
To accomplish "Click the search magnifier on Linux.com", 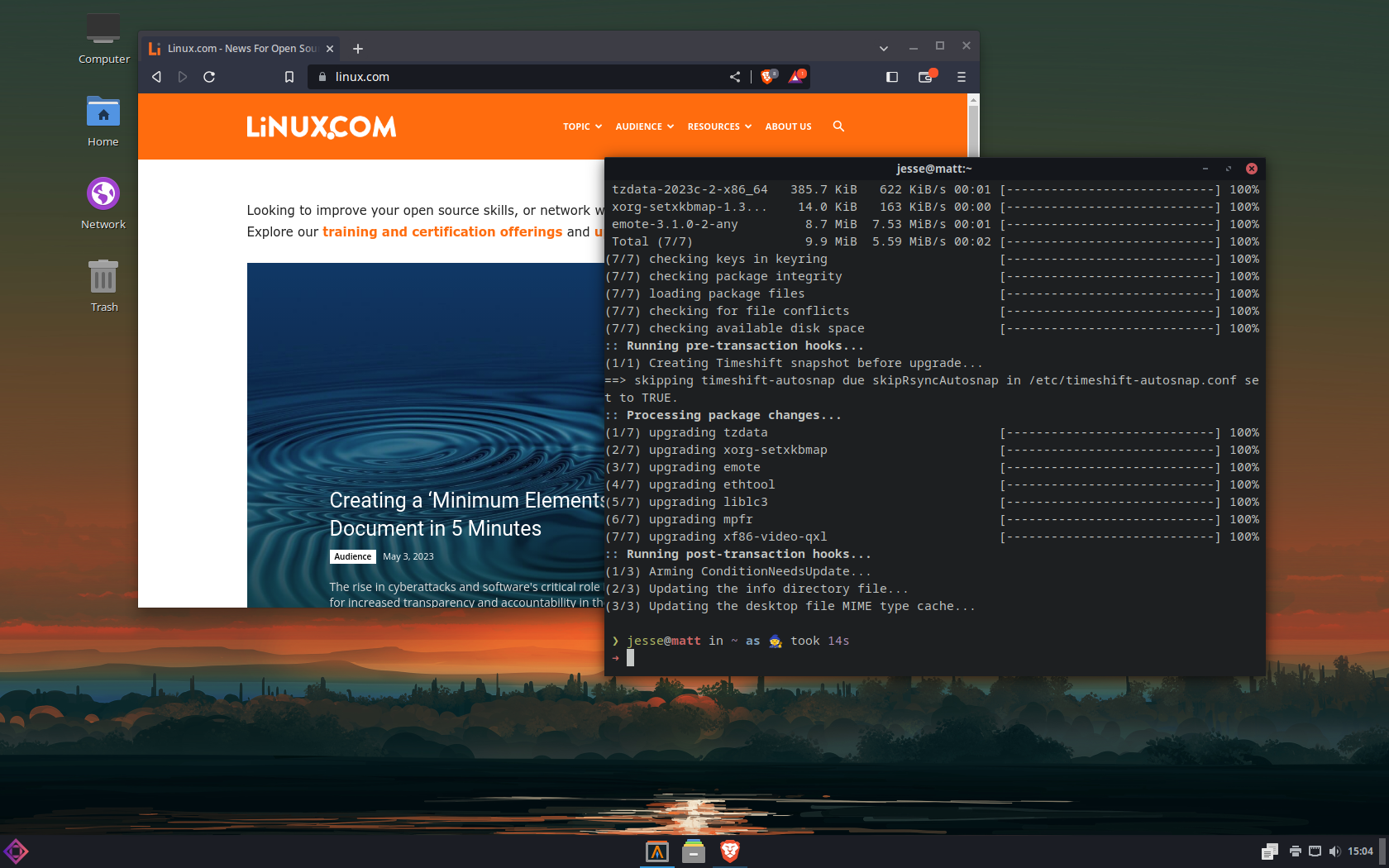I will [838, 126].
